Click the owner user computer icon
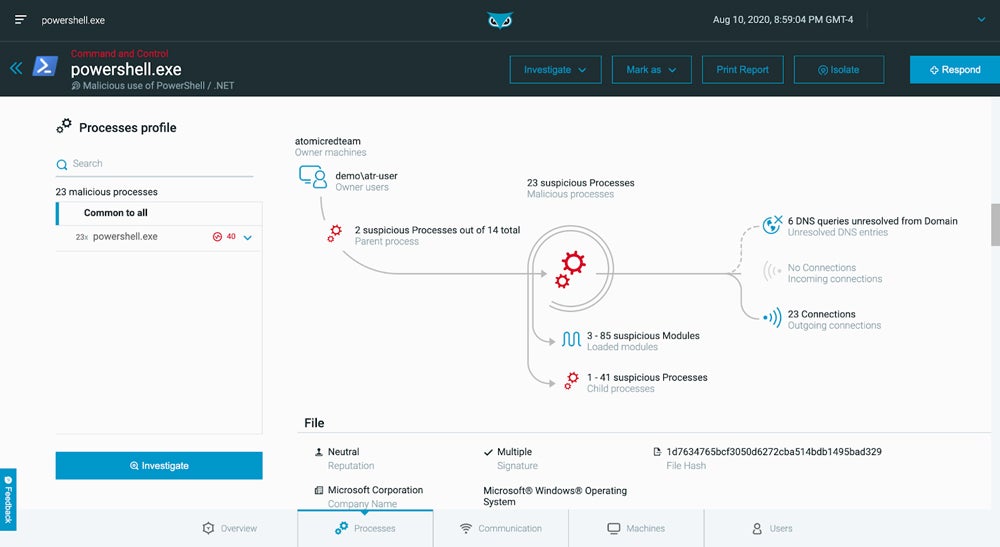The height and width of the screenshot is (547, 1000). pyautogui.click(x=314, y=178)
